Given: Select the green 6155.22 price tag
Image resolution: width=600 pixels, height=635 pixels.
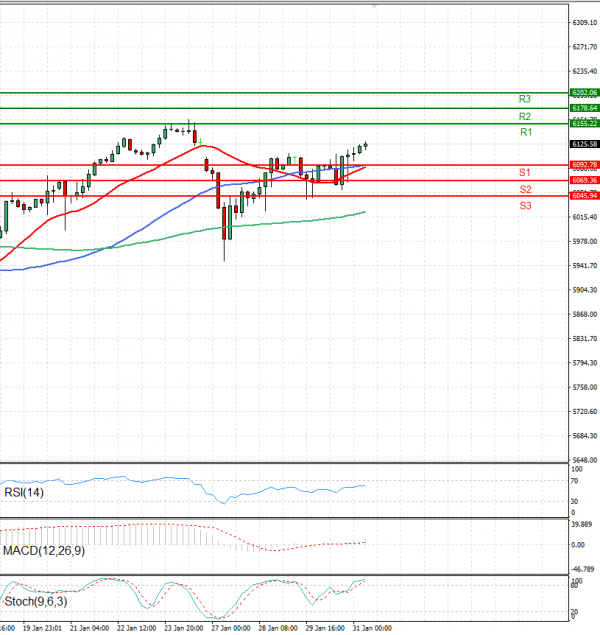Looking at the screenshot, I should click(584, 124).
